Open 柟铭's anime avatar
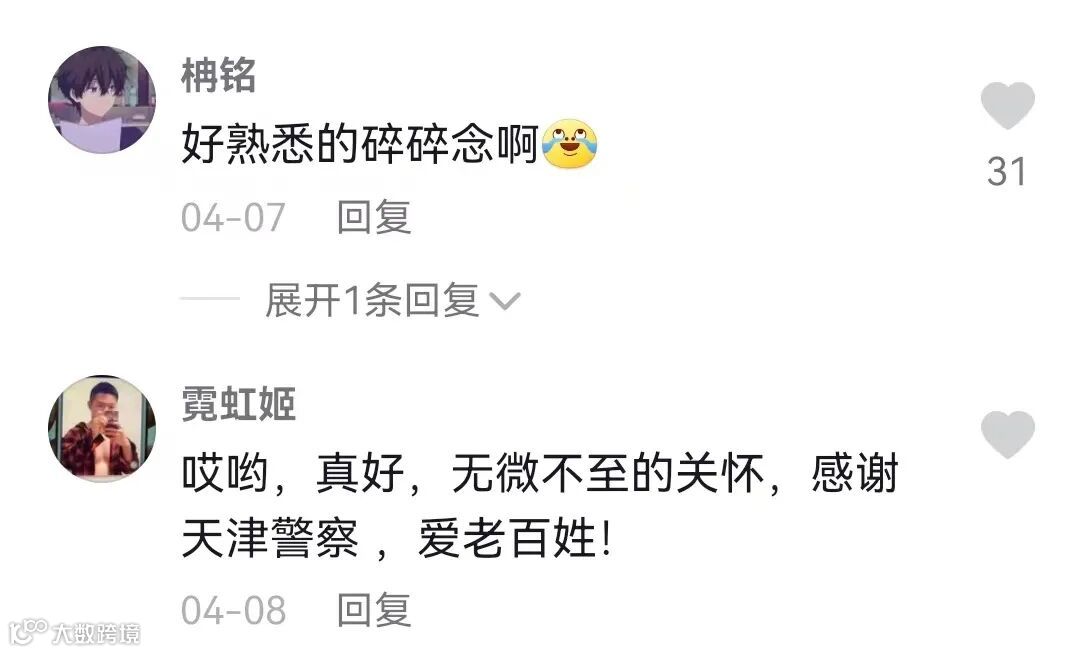The height and width of the screenshot is (653, 1080). (102, 99)
